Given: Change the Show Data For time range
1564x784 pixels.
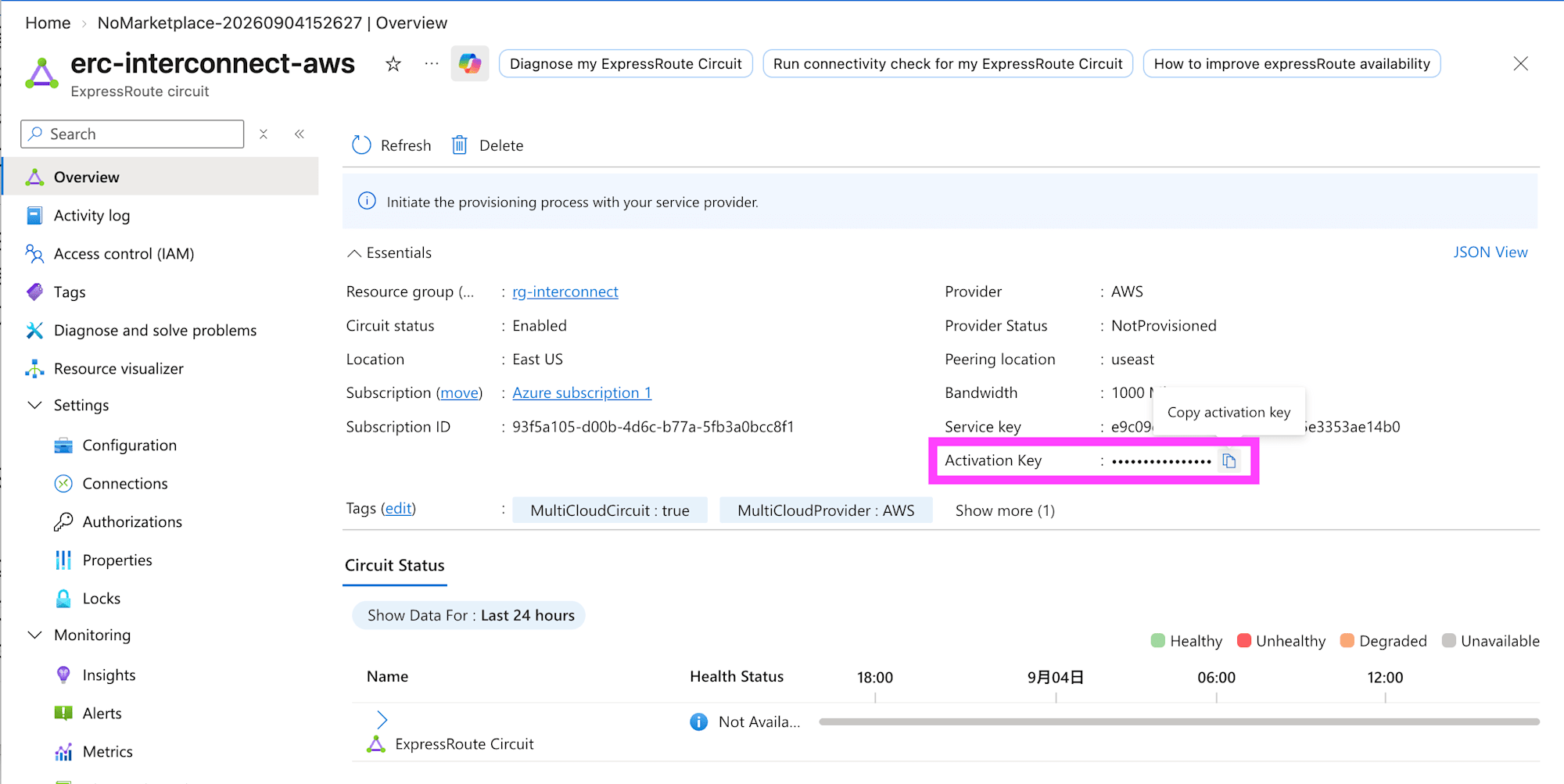Looking at the screenshot, I should click(468, 615).
